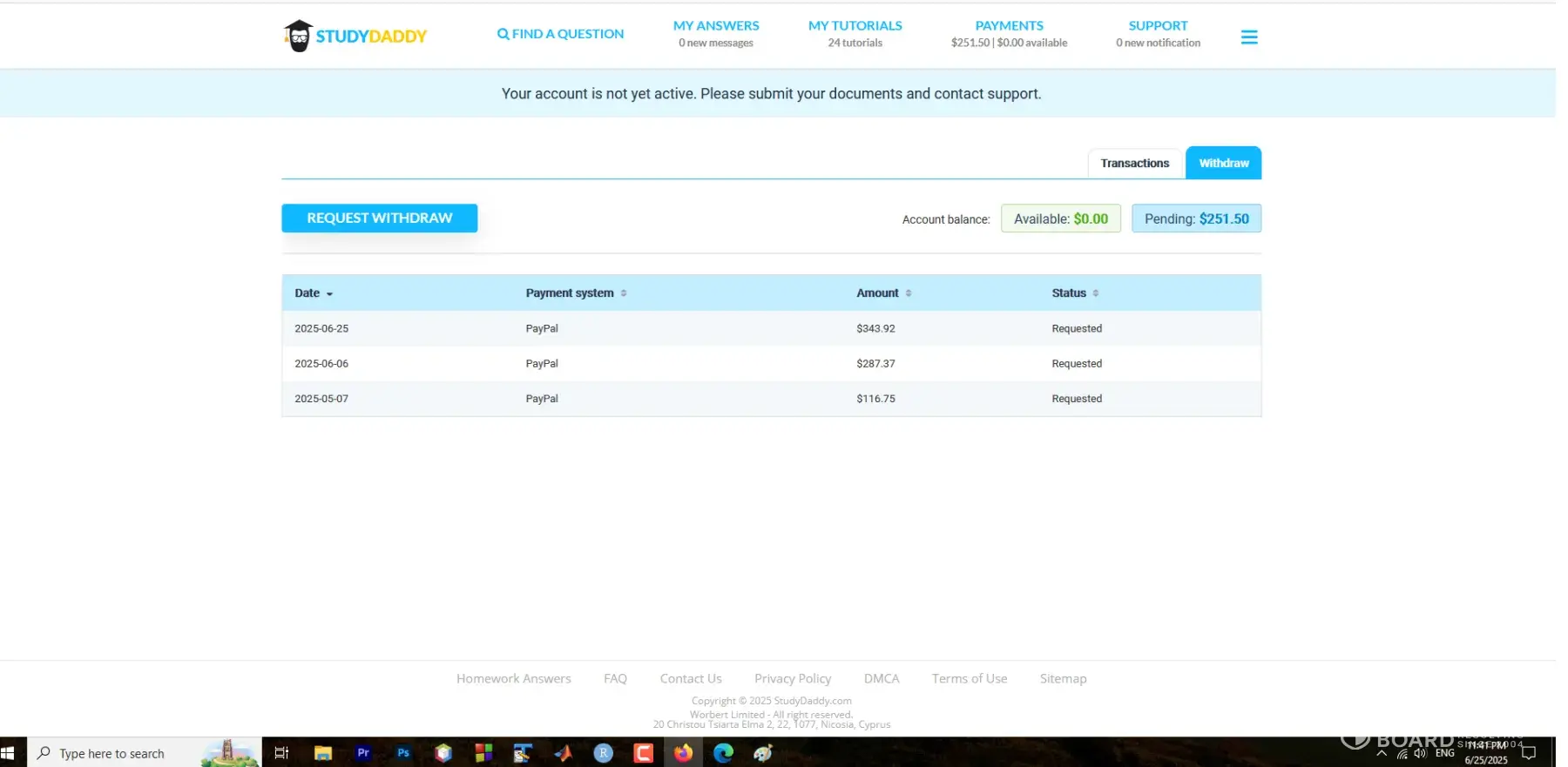Open File Explorer from taskbar
This screenshot has width=1568, height=767.
coord(323,753)
